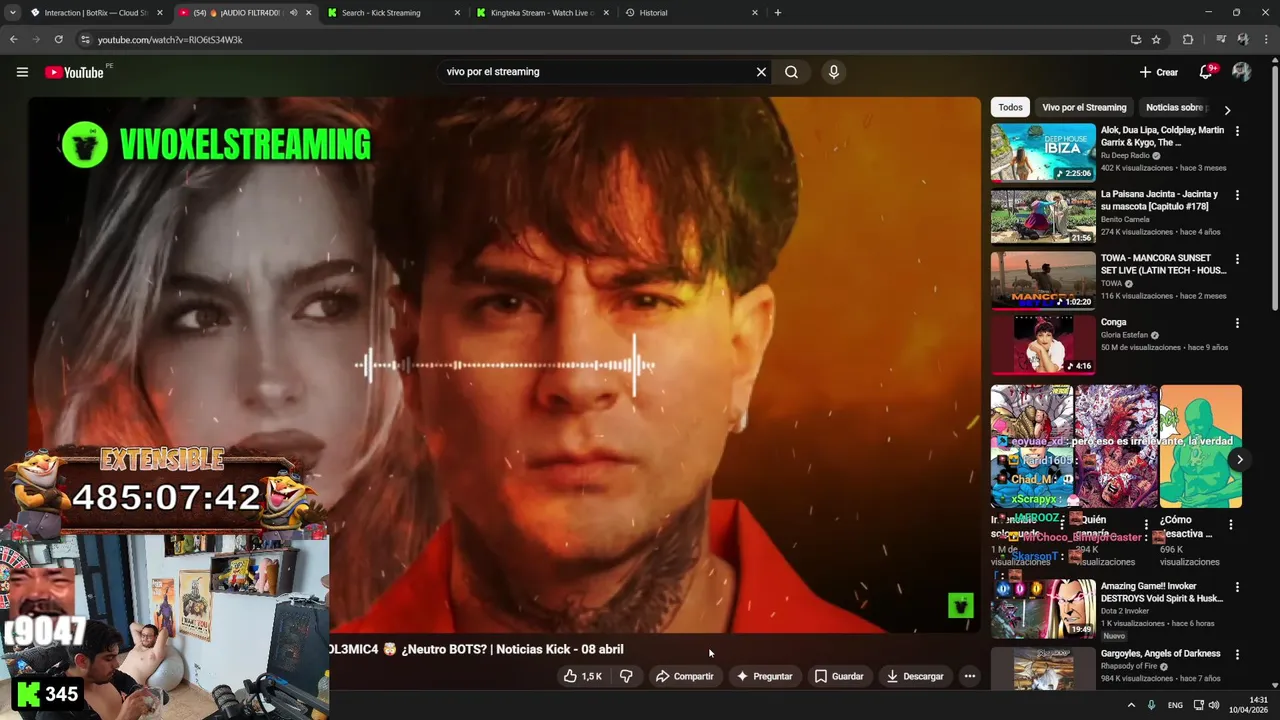
Task: Bookmark this page with the star
Action: tap(1156, 40)
